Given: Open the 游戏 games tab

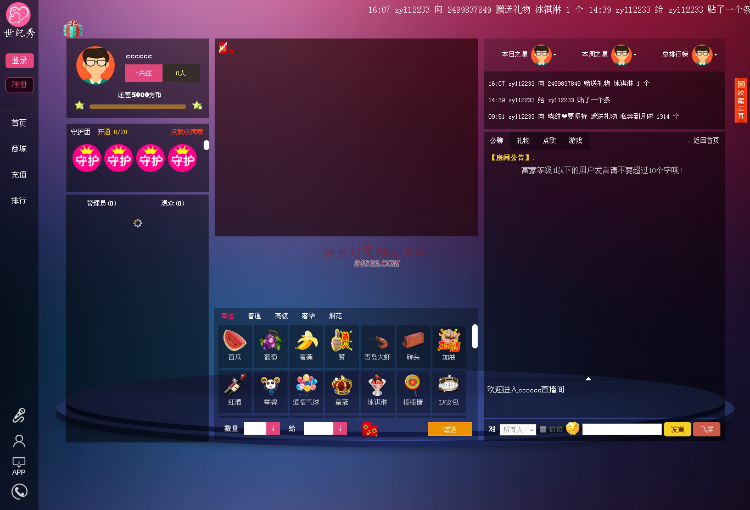Looking at the screenshot, I should [575, 140].
